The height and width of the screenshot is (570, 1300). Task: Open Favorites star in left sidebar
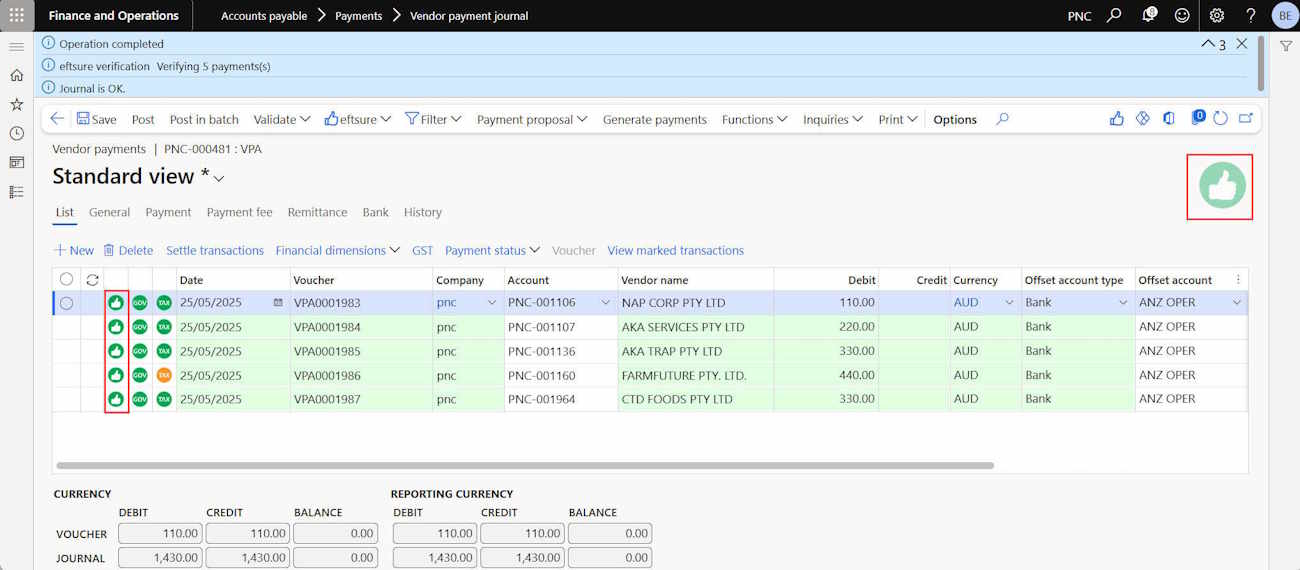(16, 104)
